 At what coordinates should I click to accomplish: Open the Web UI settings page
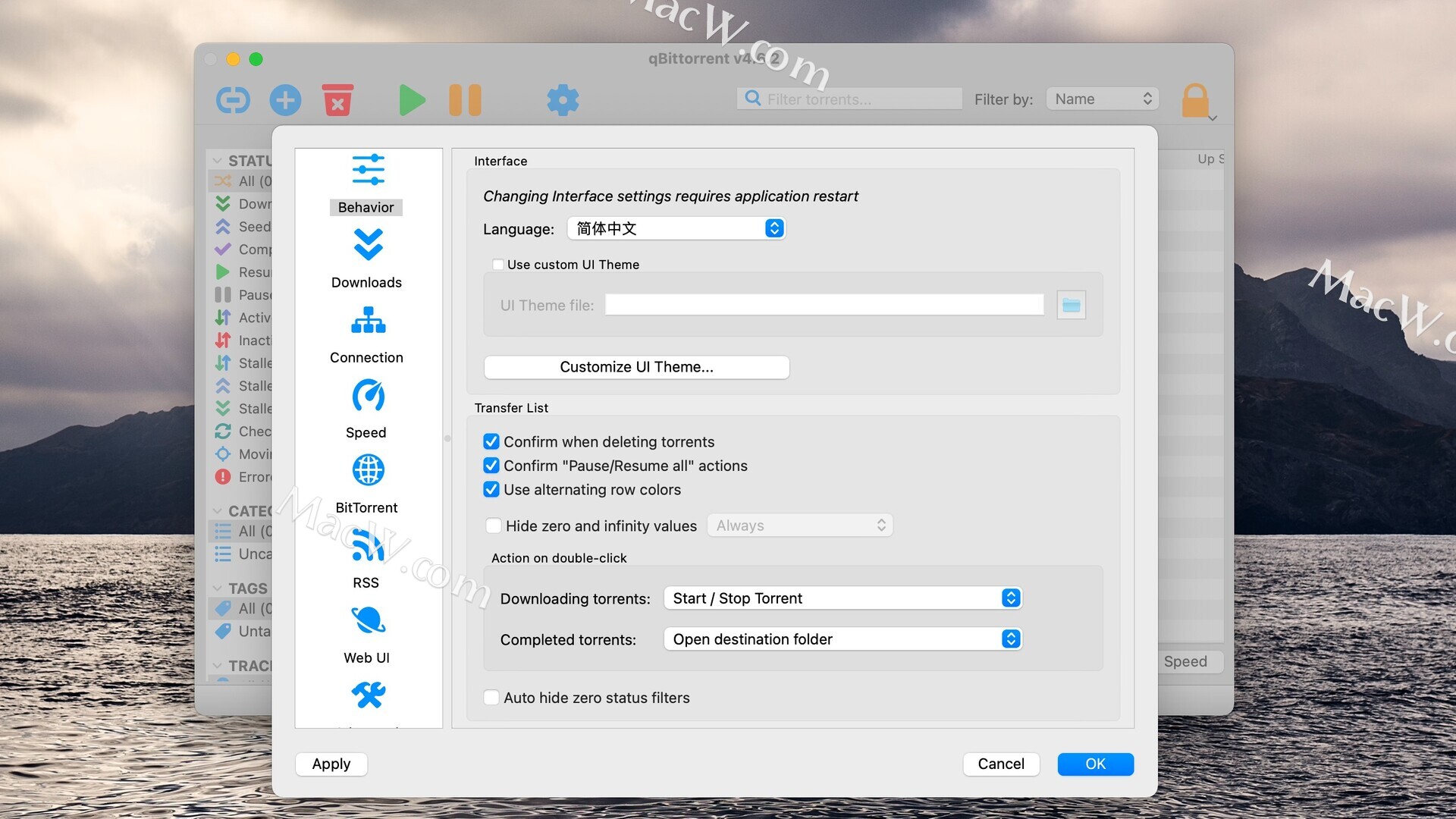point(367,635)
